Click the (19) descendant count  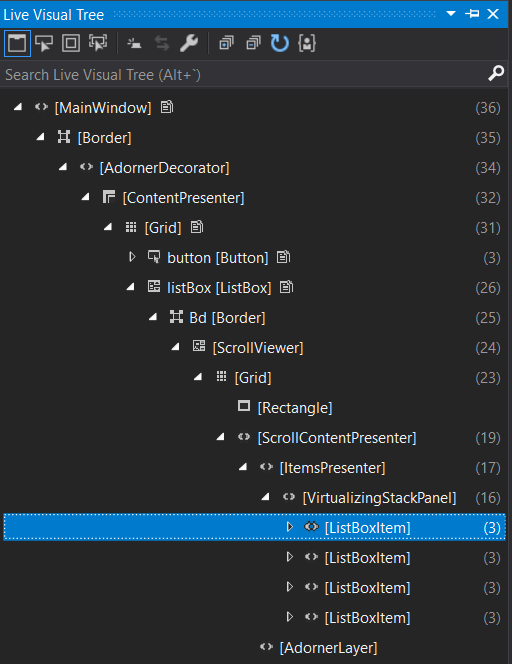tap(488, 438)
